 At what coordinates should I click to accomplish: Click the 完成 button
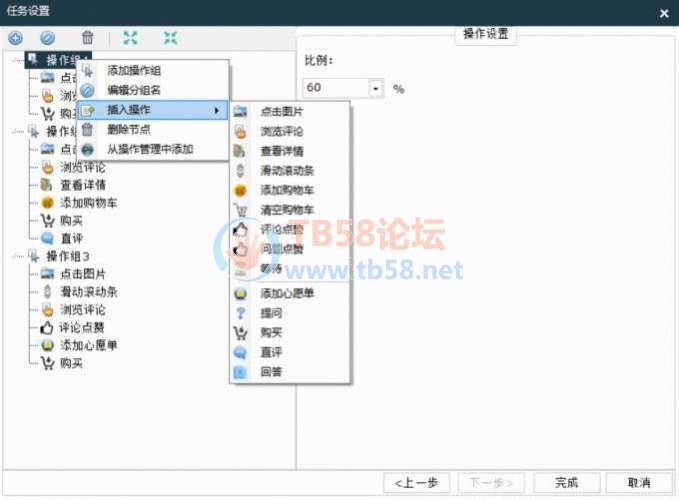[567, 482]
